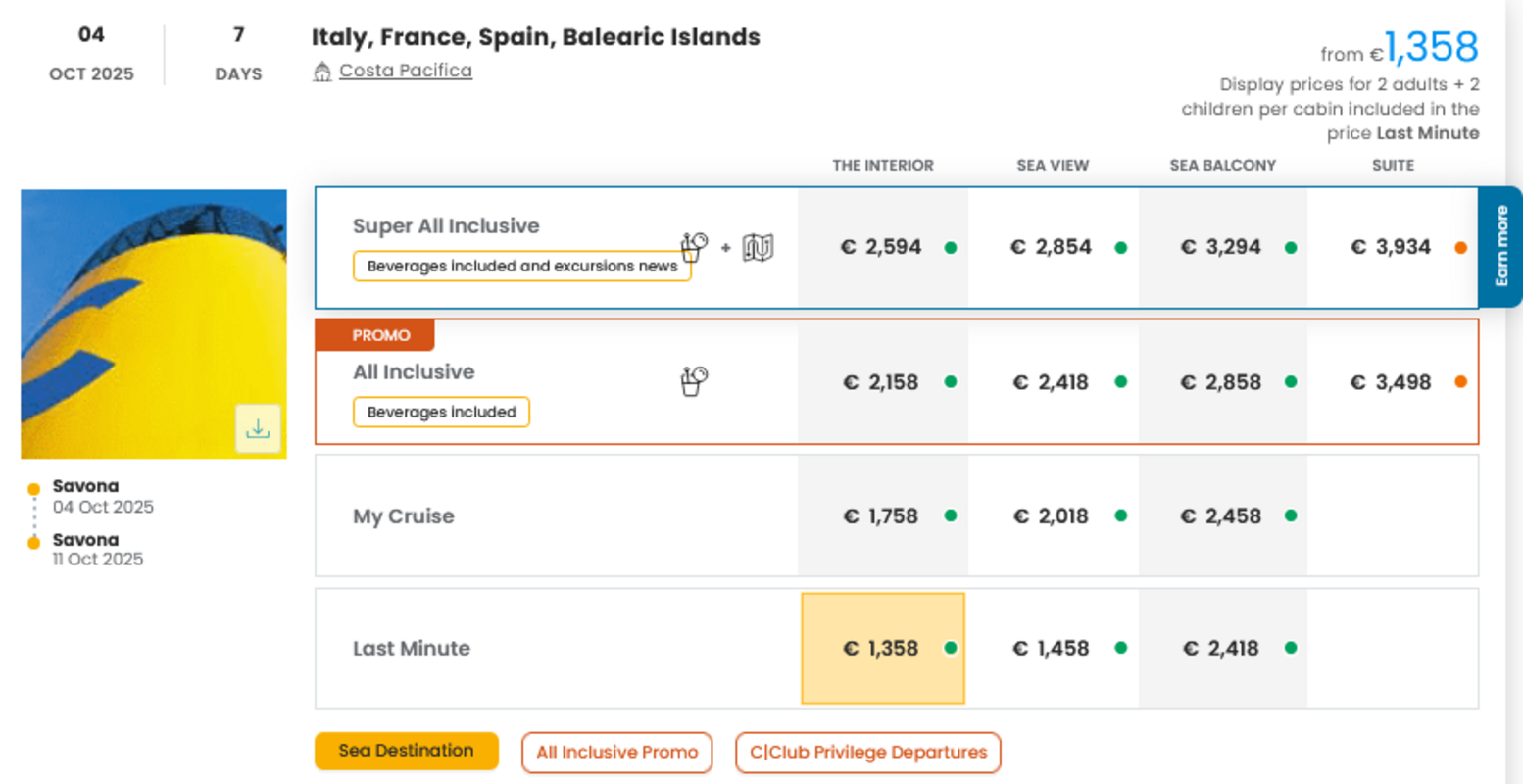1523x784 pixels.
Task: Click the download icon on ship image
Action: (258, 428)
